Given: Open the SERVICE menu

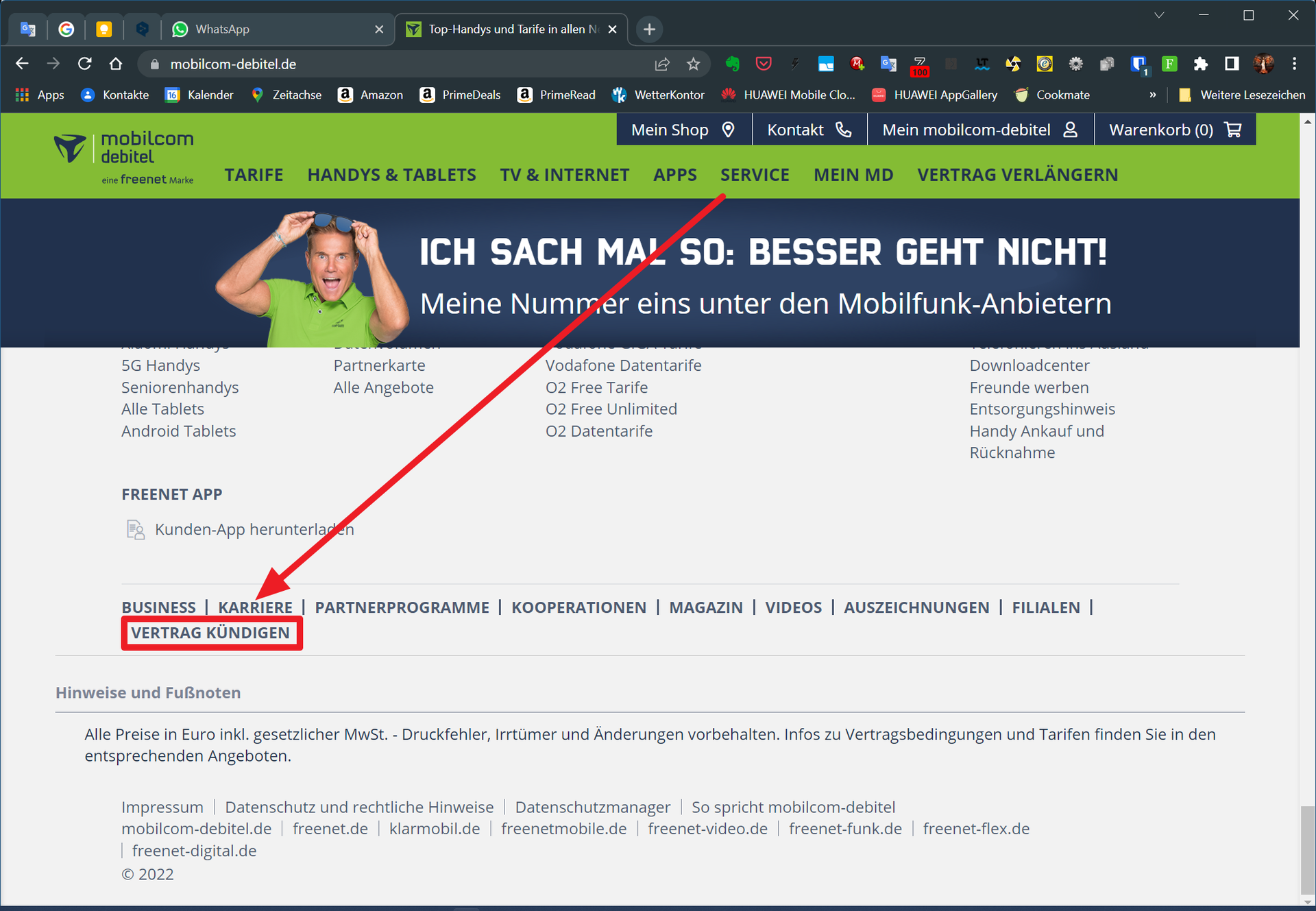Looking at the screenshot, I should pos(755,175).
